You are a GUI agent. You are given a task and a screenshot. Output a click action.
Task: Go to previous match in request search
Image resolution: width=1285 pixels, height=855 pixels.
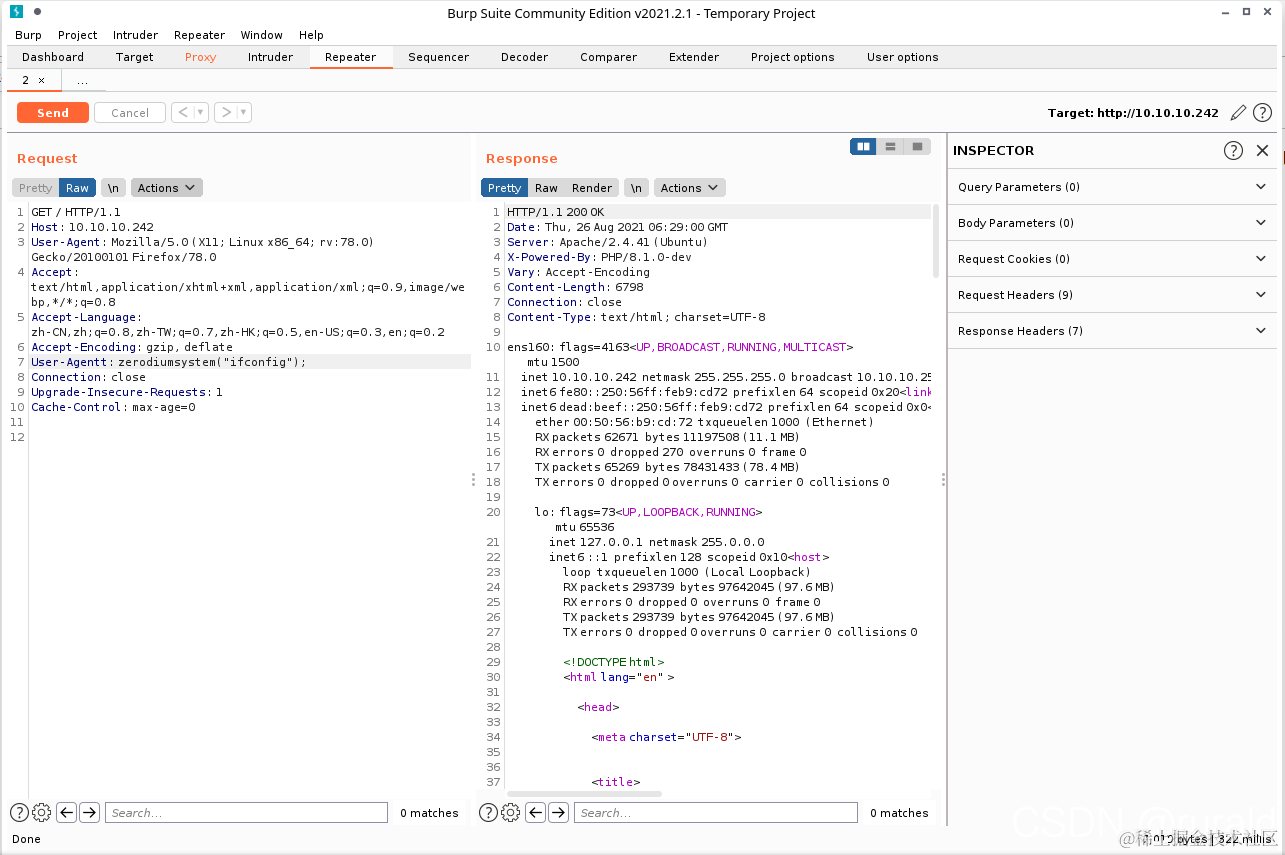[x=66, y=812]
